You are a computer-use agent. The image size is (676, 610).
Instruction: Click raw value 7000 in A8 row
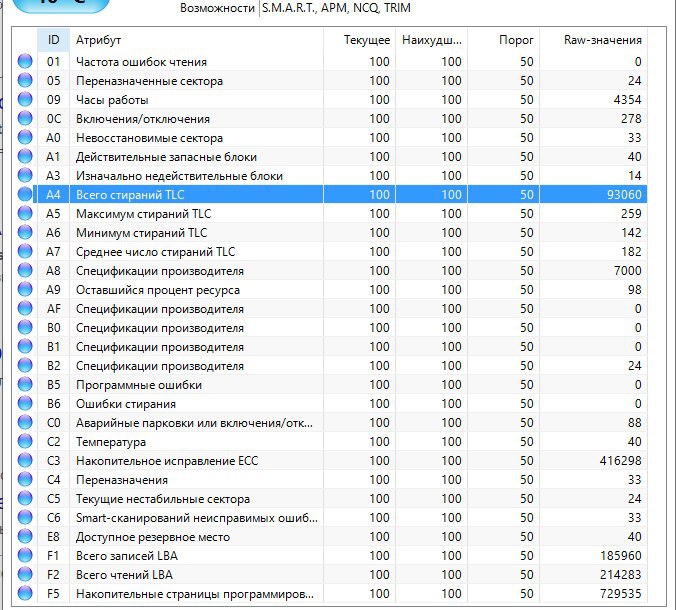pos(628,270)
